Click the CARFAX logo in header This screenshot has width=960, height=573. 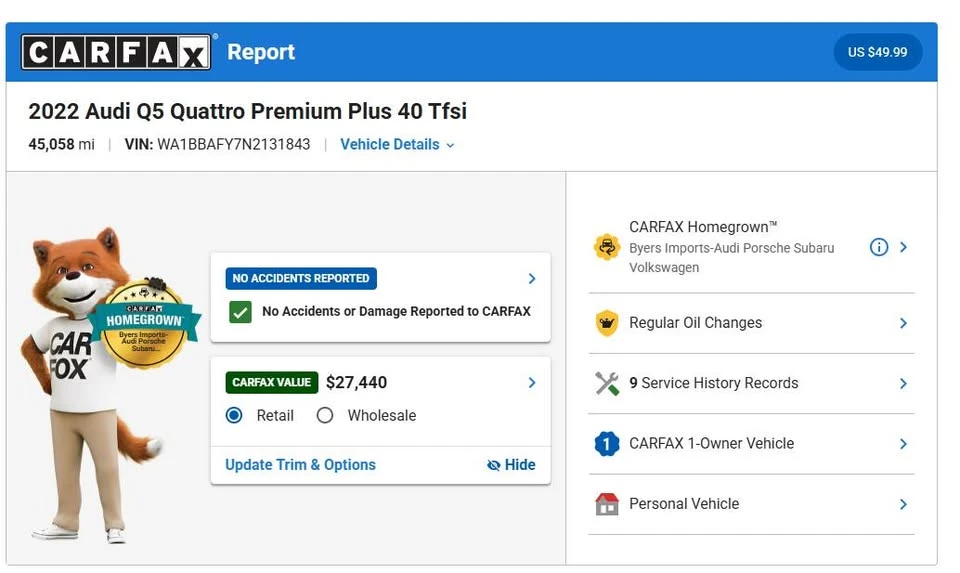click(x=116, y=52)
